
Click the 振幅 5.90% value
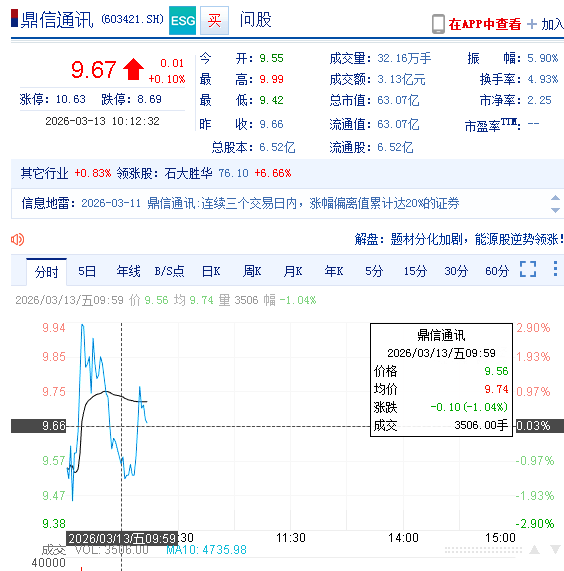click(543, 58)
